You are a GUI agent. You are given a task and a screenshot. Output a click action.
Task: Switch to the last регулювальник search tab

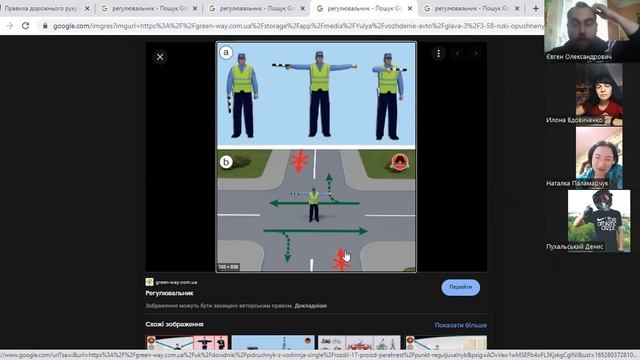click(471, 8)
